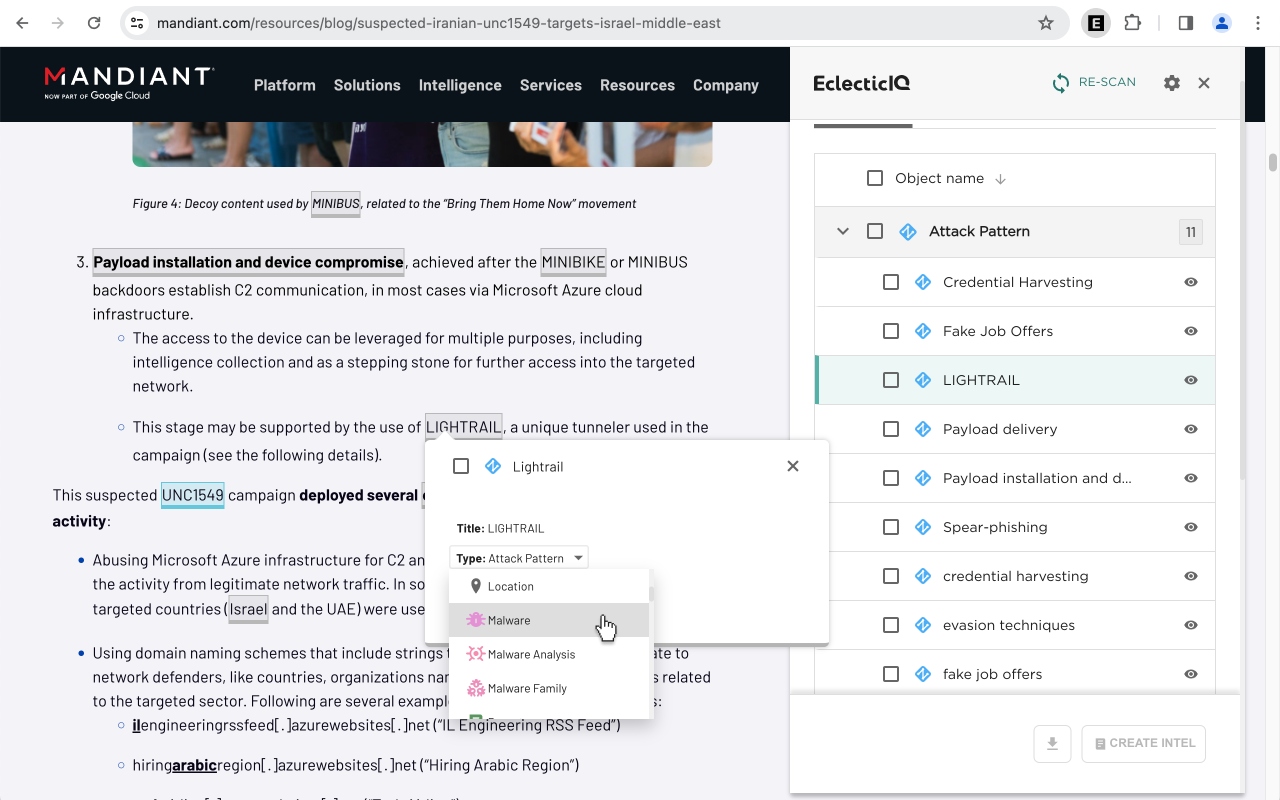Click the Malware bug icon in dropdown
1280x800 pixels.
[475, 620]
